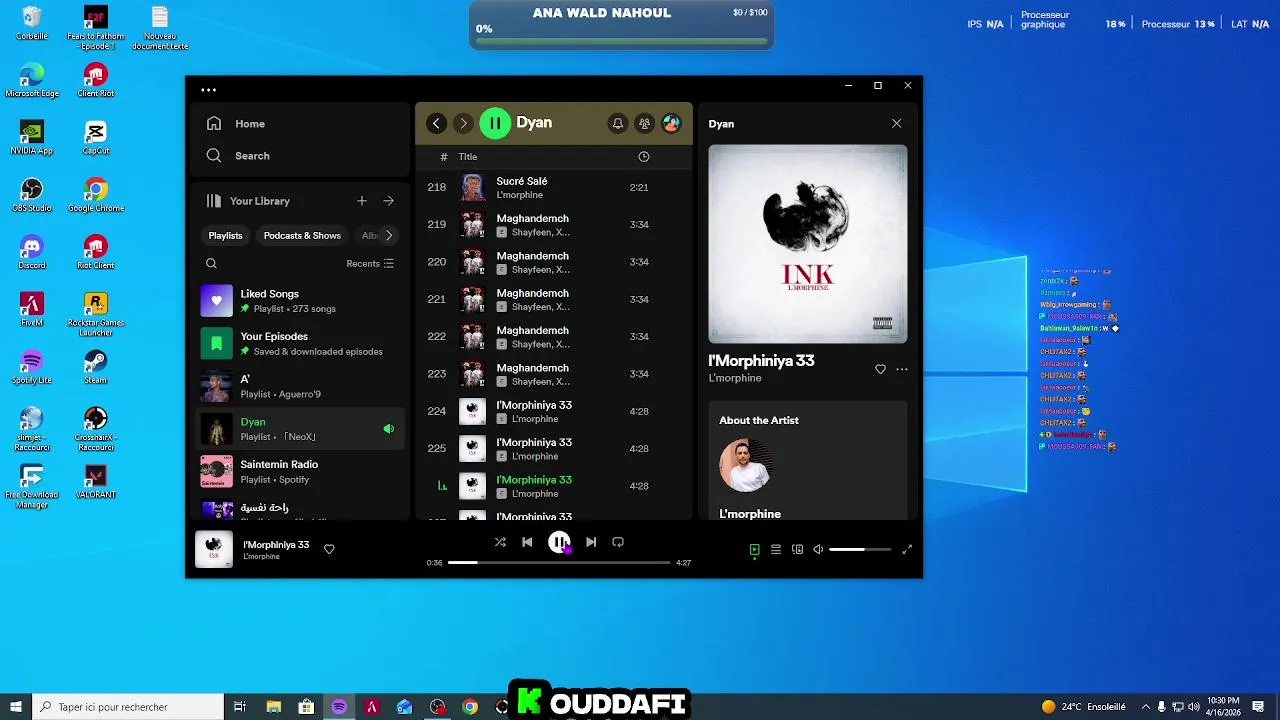Search within Your Library

(211, 264)
